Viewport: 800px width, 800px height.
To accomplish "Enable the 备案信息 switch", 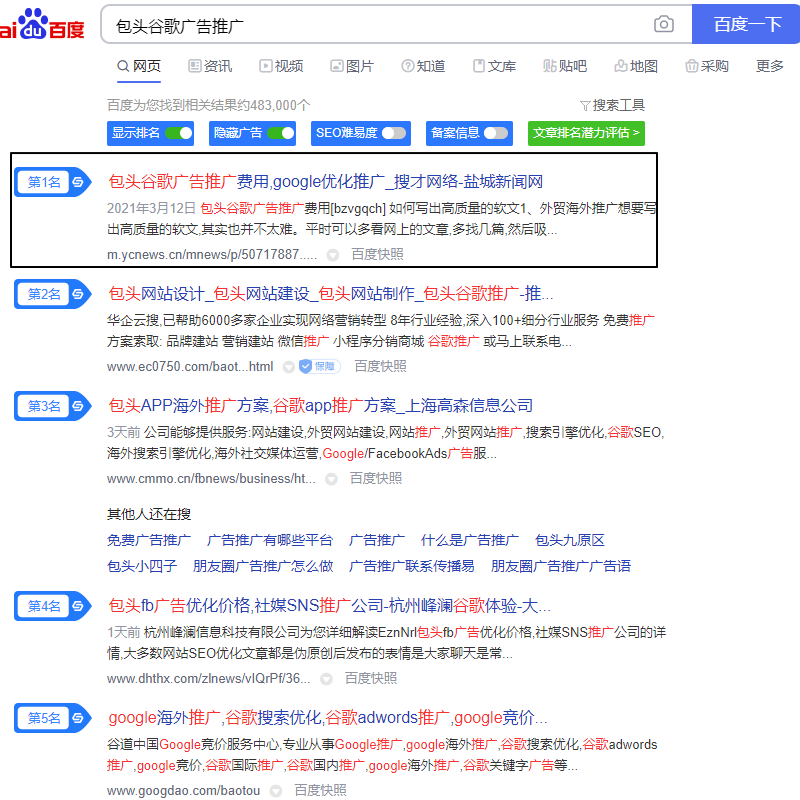I will [496, 133].
